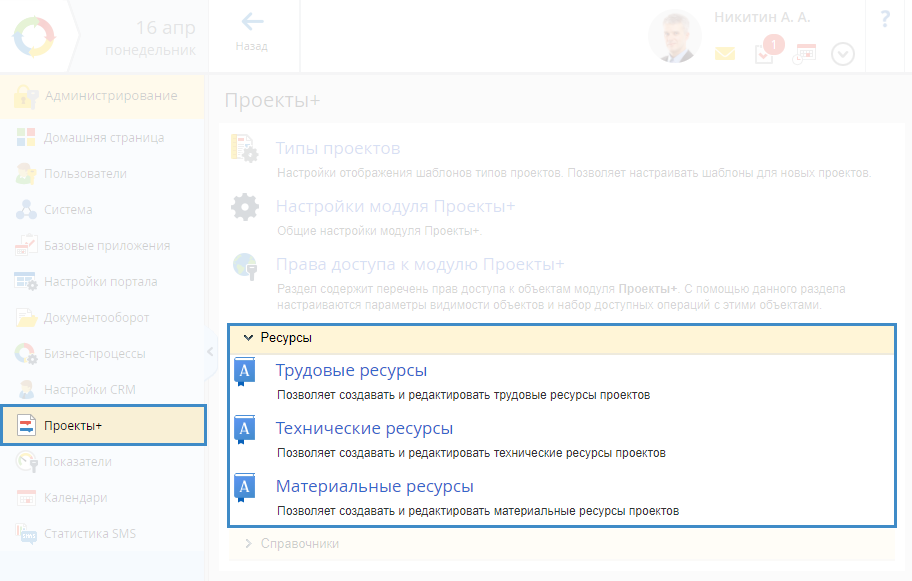
Task: Expand the user menu chevron circle
Action: (x=843, y=54)
